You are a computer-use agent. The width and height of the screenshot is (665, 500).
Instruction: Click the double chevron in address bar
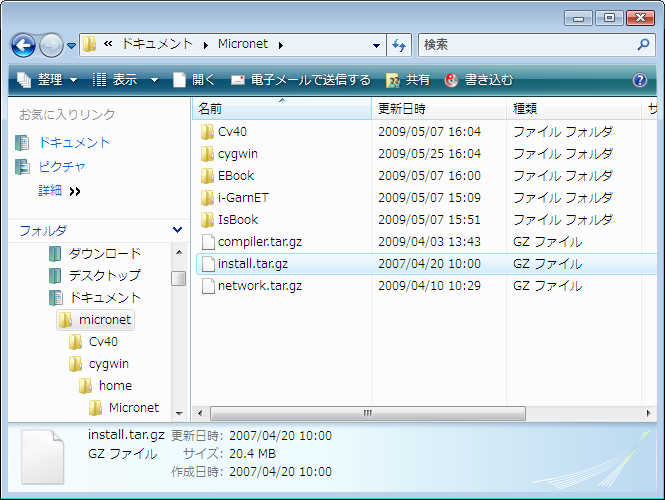pos(108,44)
